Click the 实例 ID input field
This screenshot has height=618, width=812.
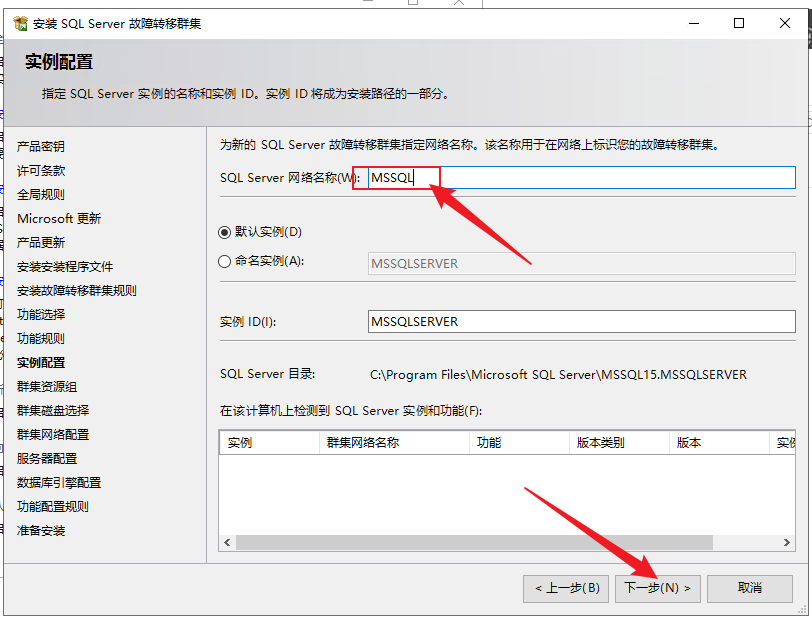(x=582, y=322)
